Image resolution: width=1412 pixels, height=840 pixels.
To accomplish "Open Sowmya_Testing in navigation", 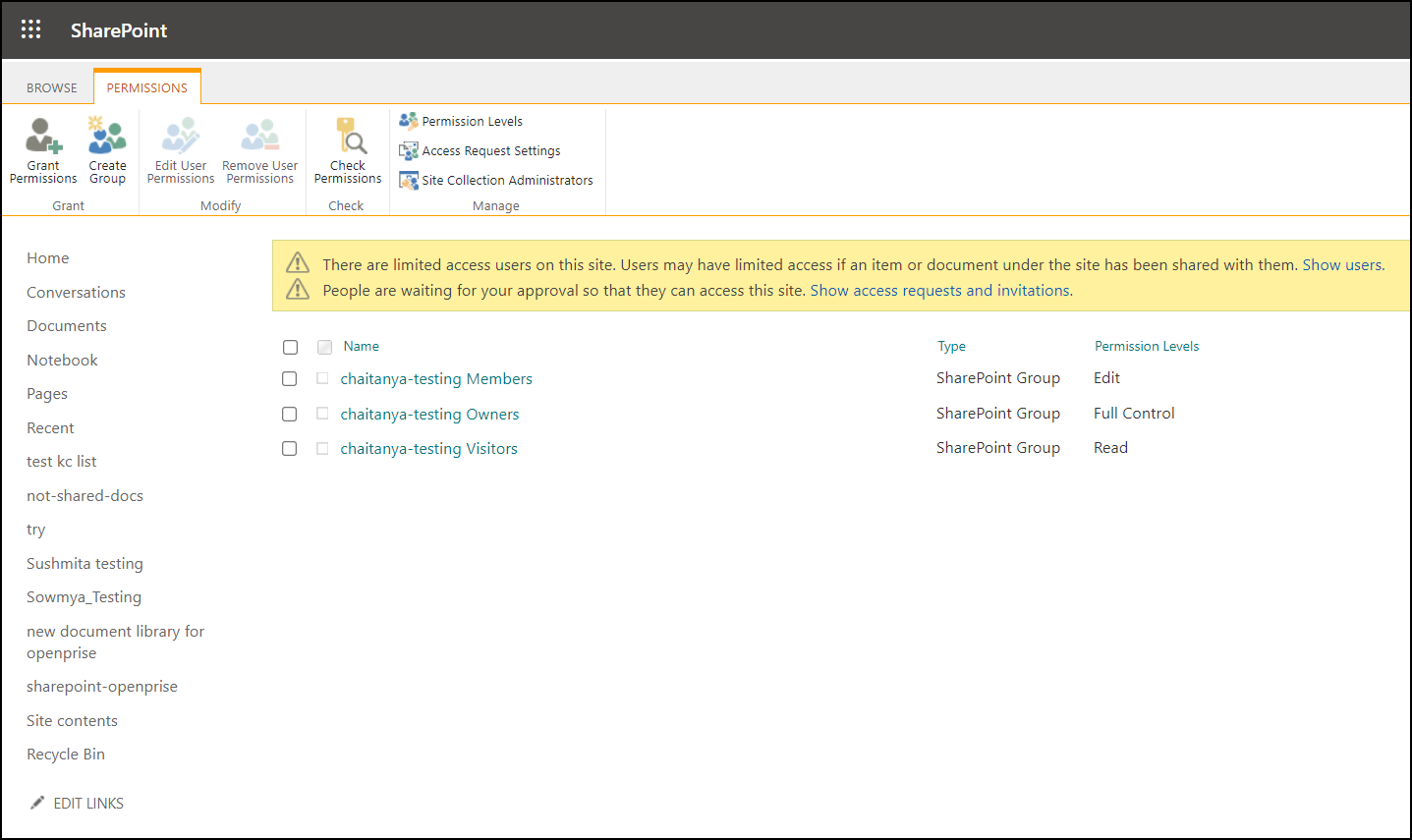I will click(x=84, y=597).
